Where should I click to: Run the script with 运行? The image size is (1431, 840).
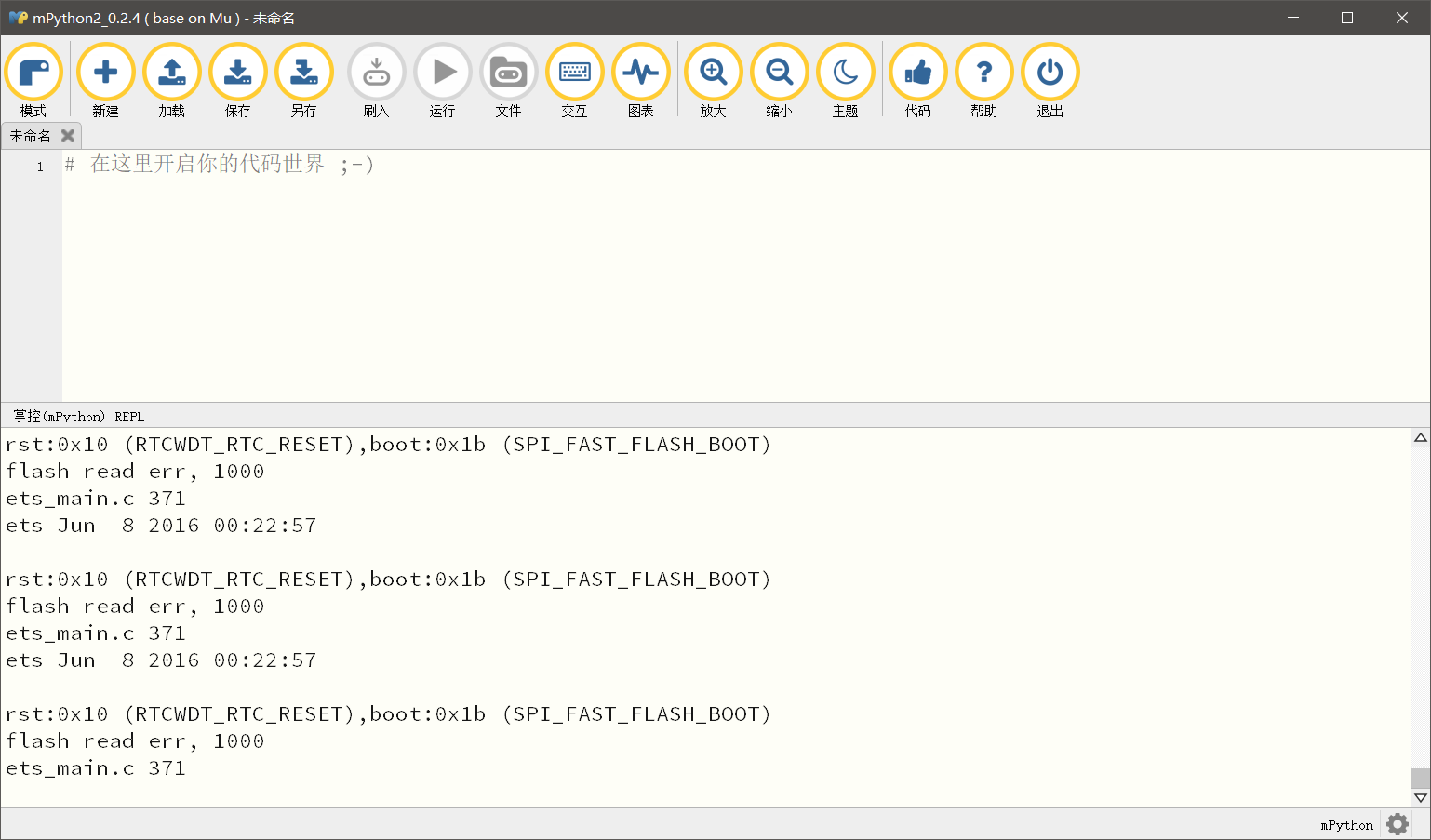point(443,81)
